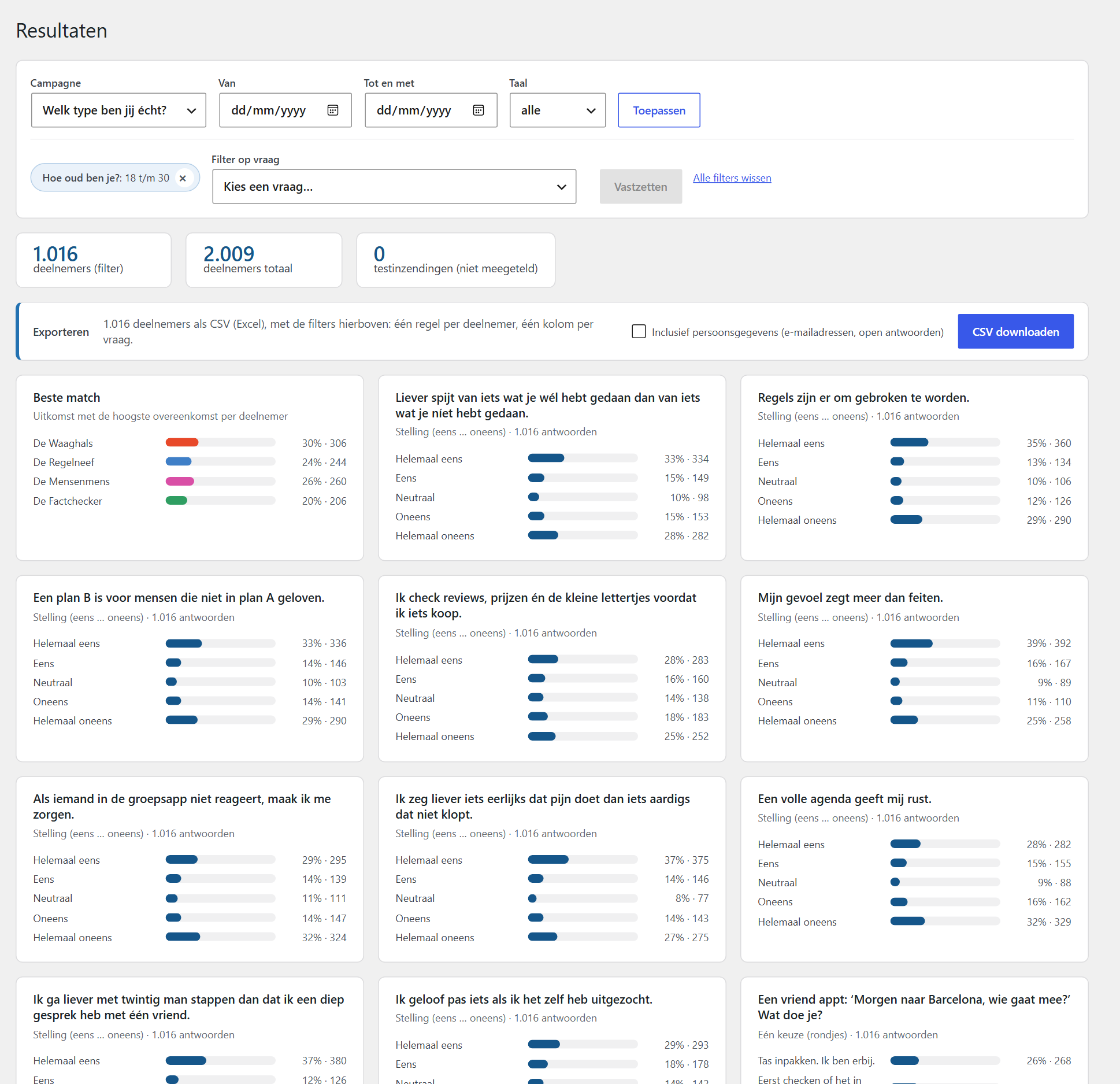Expand the 'Kies een vraag...' dropdown
Viewport: 1120px width, 1084px height.
click(x=394, y=186)
